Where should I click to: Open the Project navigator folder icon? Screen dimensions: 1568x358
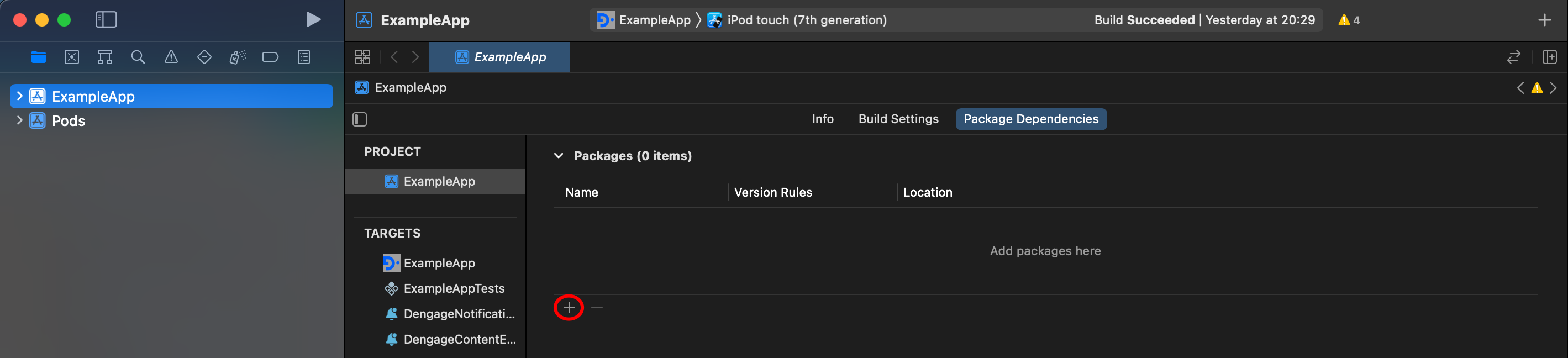[x=38, y=57]
